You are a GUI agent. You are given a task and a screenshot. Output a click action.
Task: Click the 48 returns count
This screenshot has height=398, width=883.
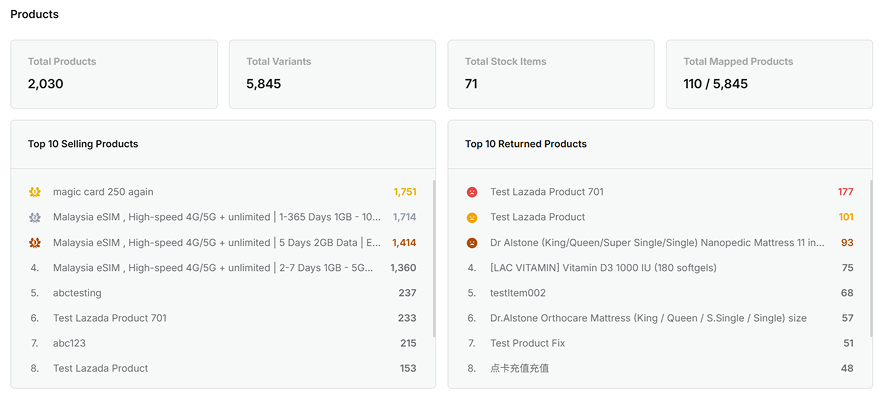(848, 369)
